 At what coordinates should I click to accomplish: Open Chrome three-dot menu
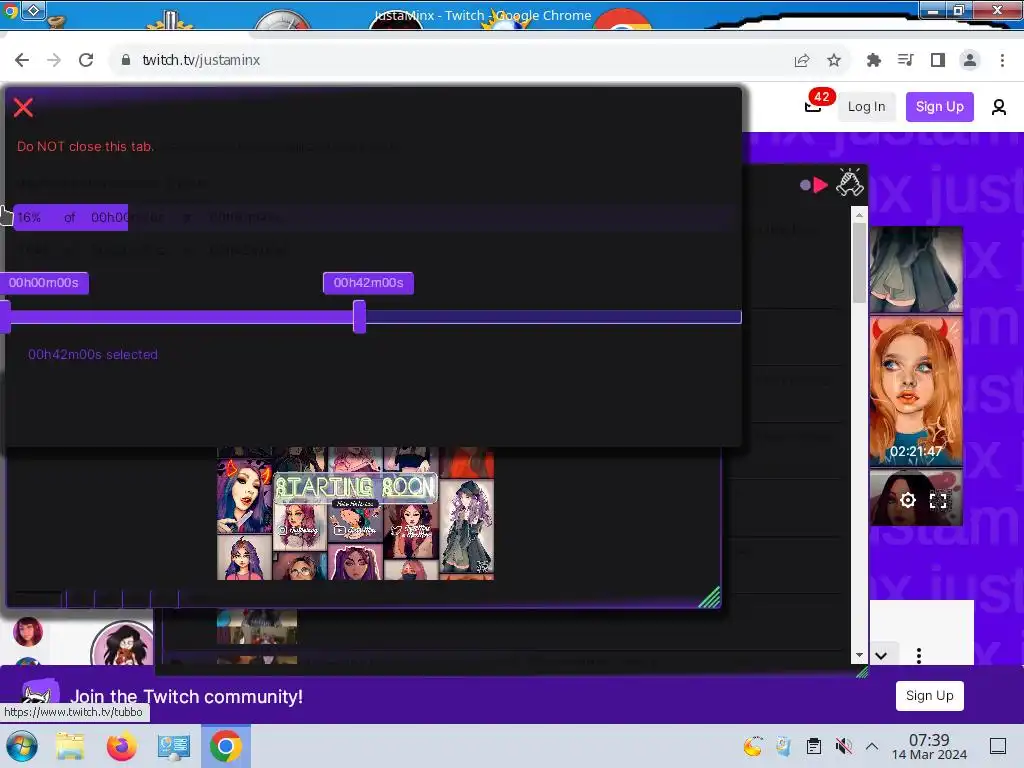click(x=1002, y=61)
